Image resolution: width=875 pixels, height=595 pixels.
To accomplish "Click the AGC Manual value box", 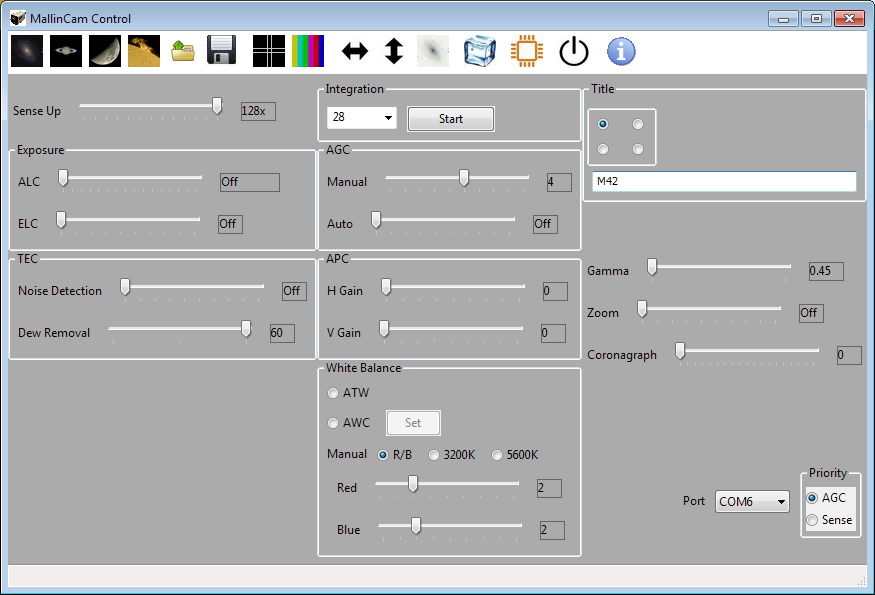I will pyautogui.click(x=559, y=182).
